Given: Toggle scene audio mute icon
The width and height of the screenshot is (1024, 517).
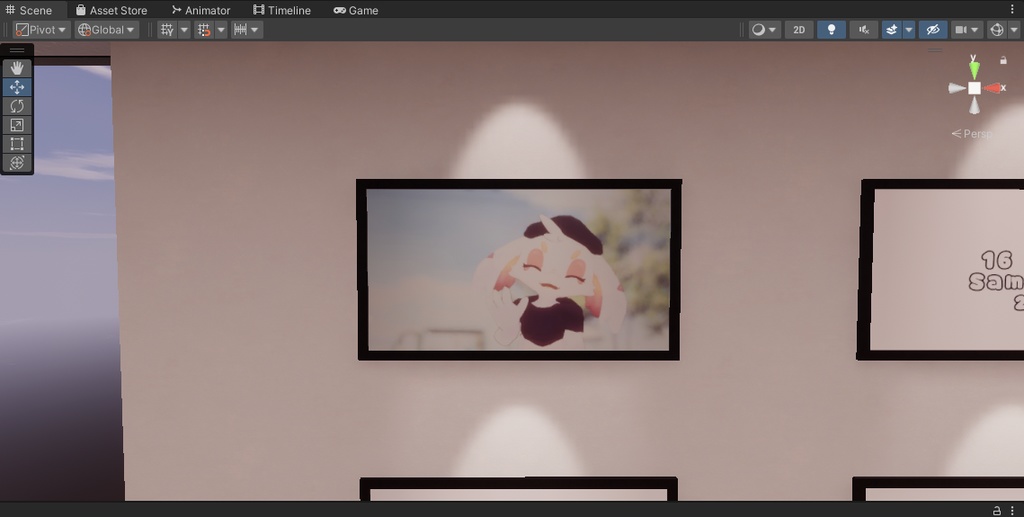Looking at the screenshot, I should click(x=864, y=30).
